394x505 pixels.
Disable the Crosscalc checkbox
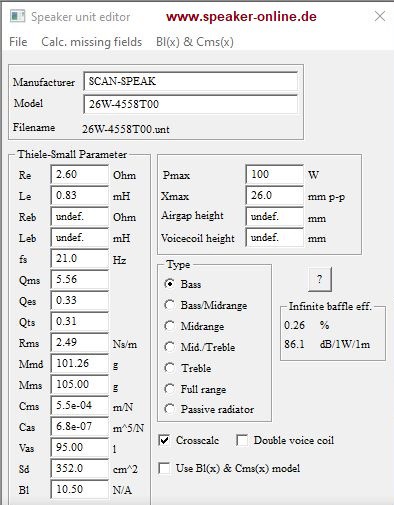(164, 440)
